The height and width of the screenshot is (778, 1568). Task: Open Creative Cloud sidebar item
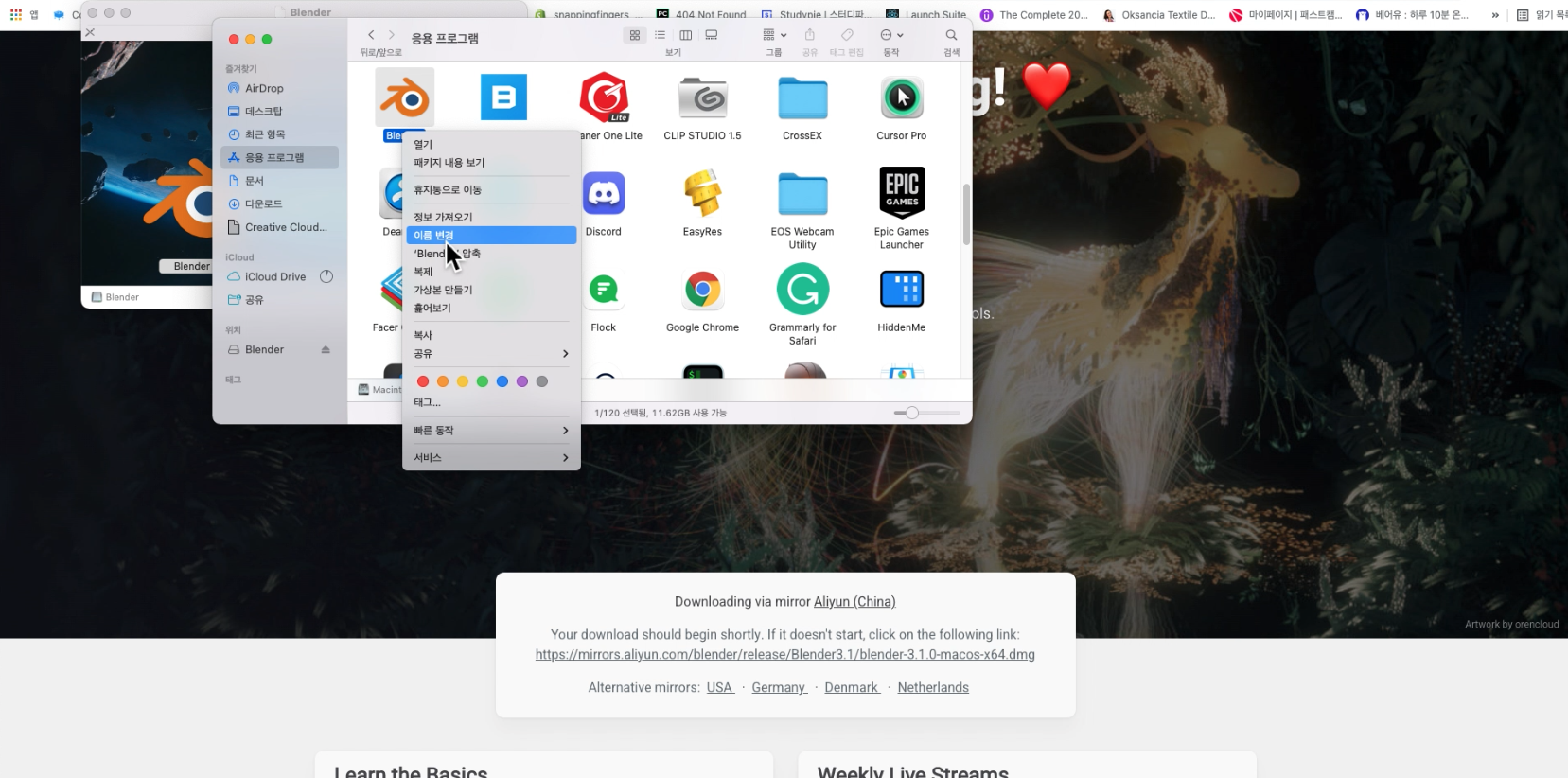279,227
